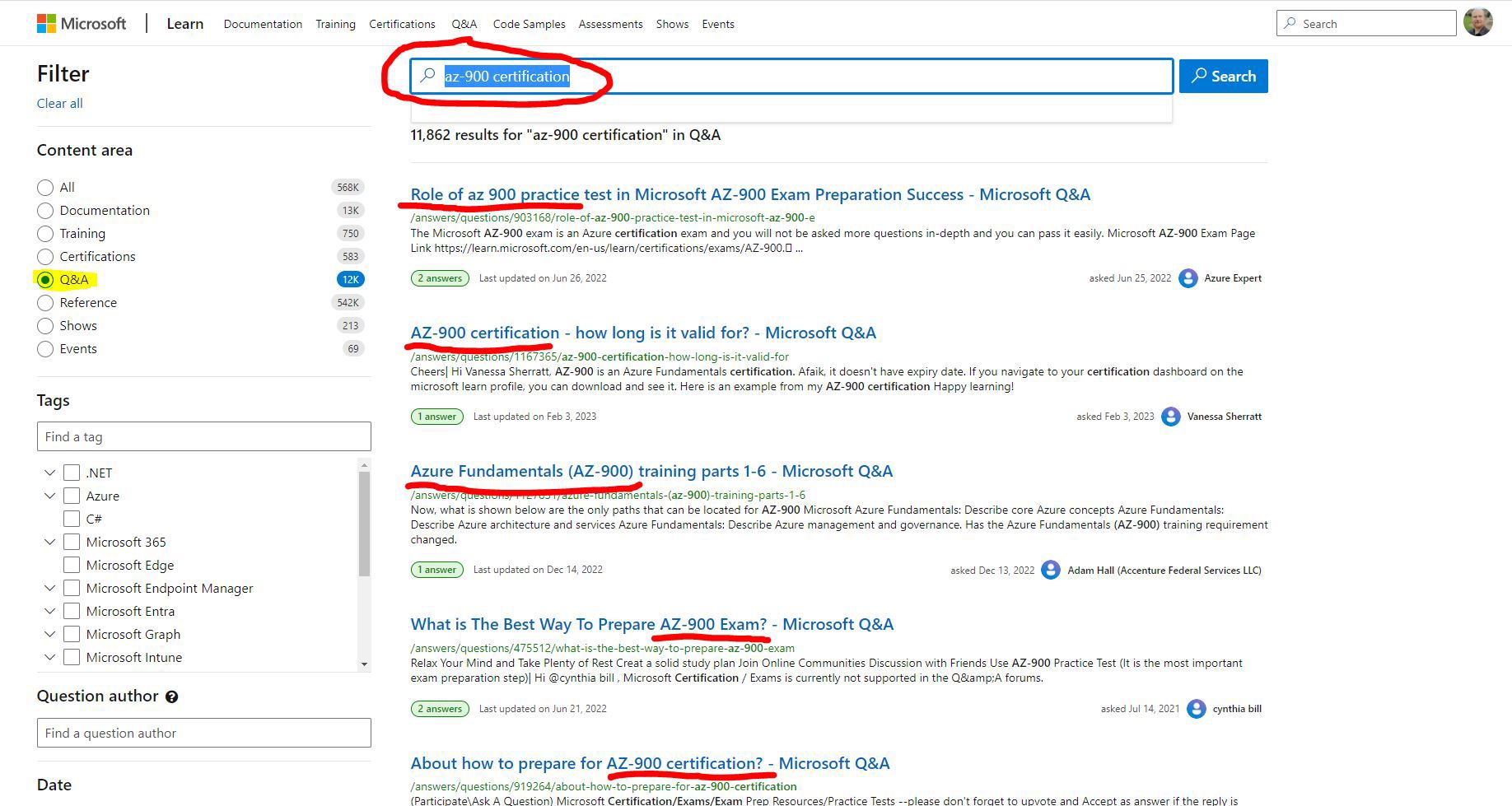
Task: Select the Q&A radio button
Action: point(45,280)
